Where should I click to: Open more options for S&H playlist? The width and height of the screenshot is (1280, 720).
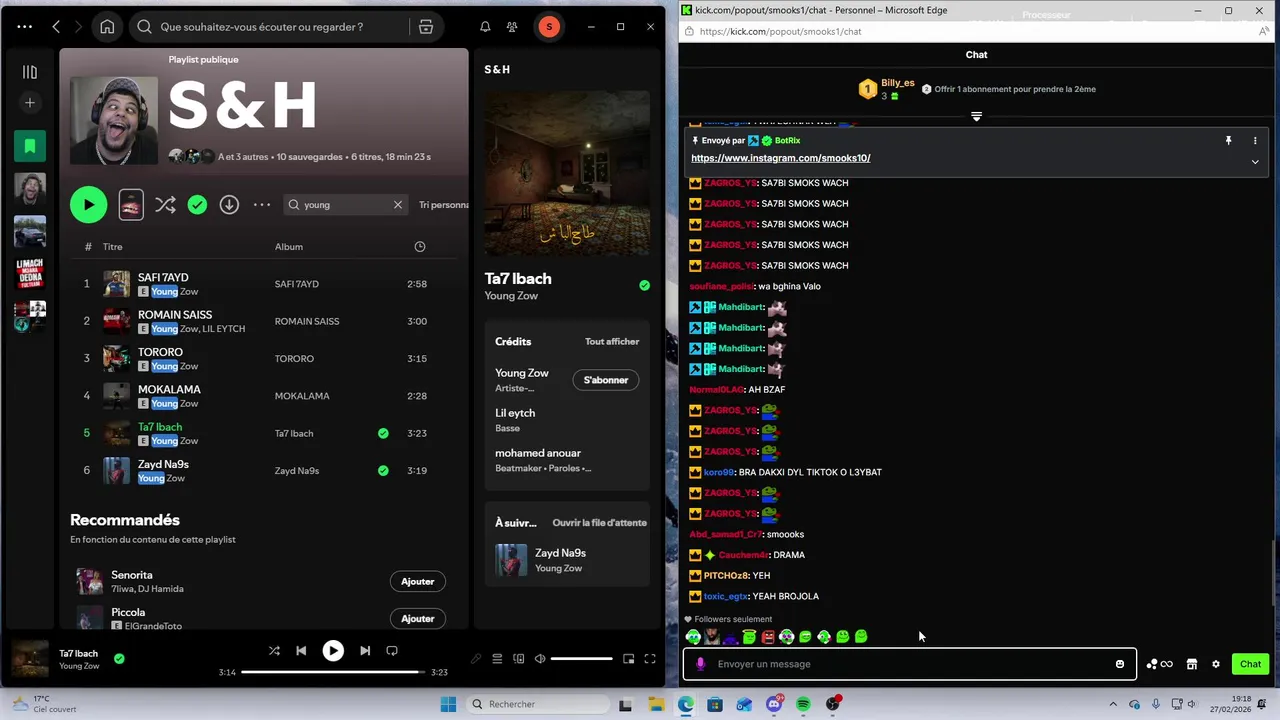pyautogui.click(x=262, y=205)
